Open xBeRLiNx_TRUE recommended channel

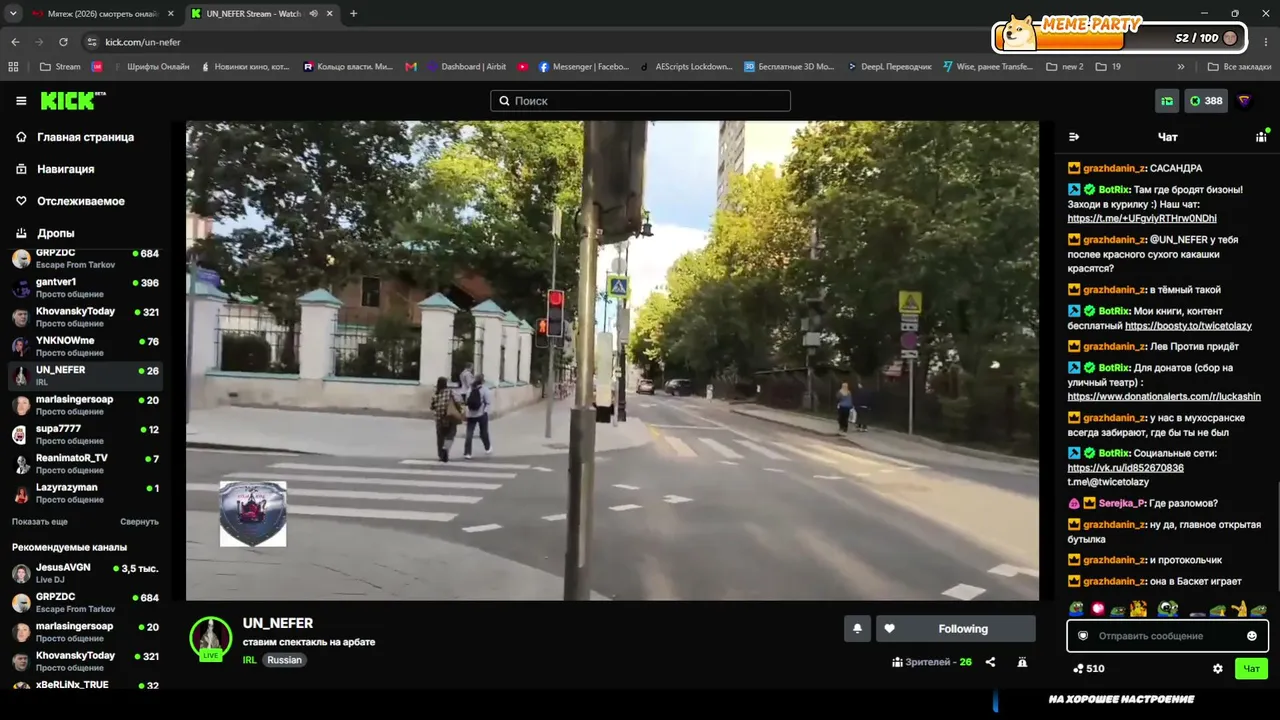85,685
